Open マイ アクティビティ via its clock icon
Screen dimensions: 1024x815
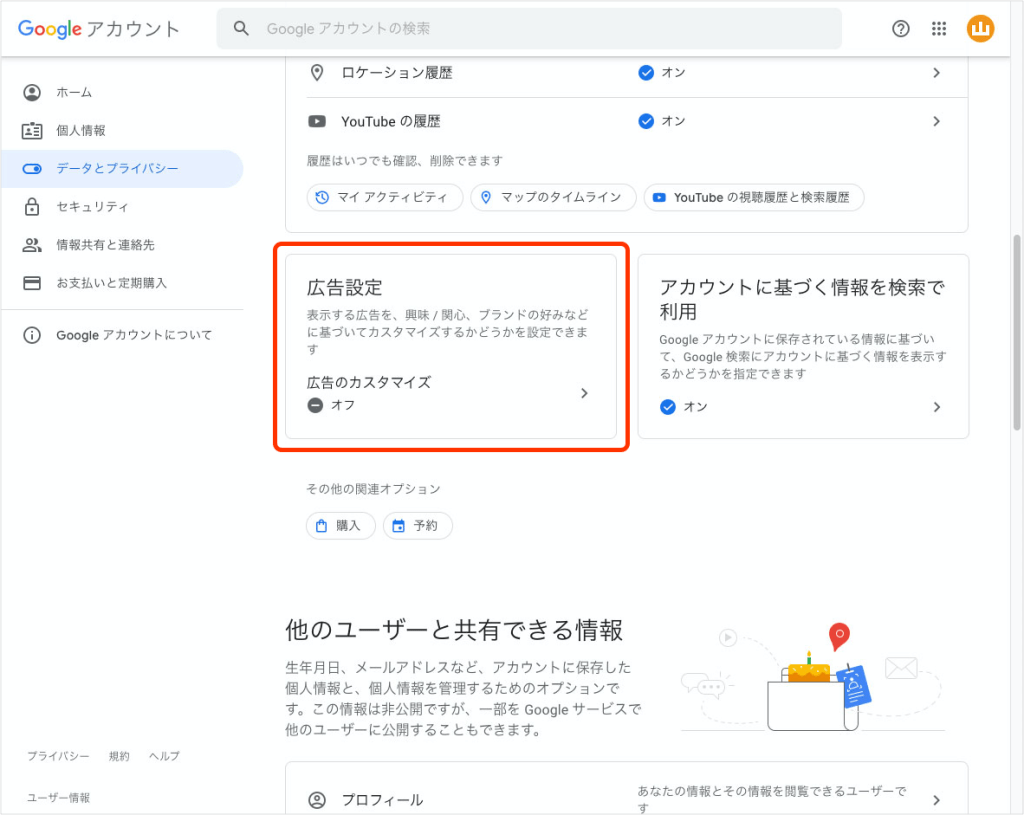tap(323, 197)
